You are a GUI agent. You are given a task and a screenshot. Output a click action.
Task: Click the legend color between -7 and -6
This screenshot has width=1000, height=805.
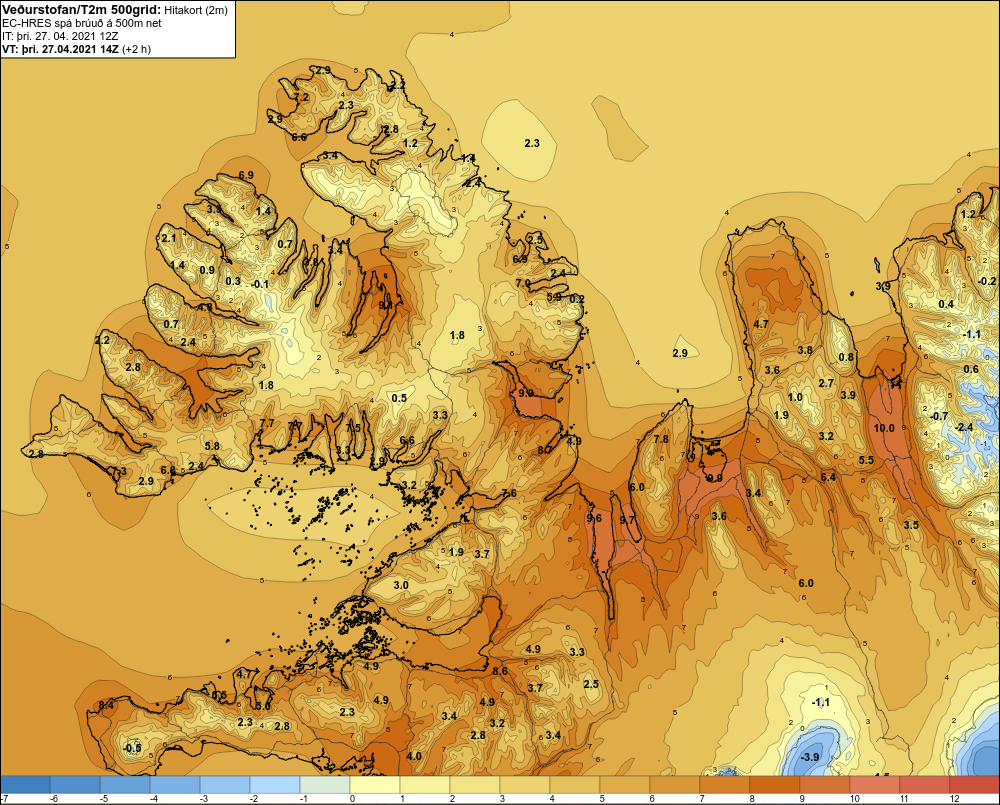point(25,785)
